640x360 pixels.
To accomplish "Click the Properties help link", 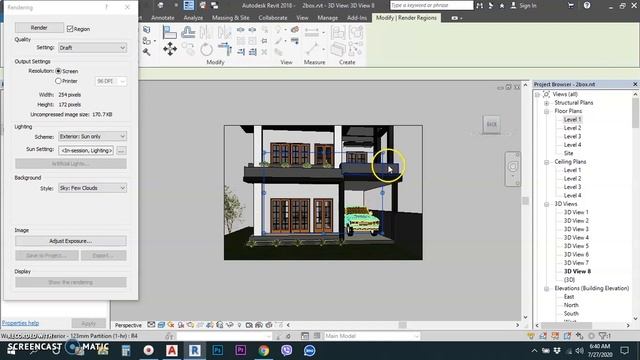I will coord(20,323).
